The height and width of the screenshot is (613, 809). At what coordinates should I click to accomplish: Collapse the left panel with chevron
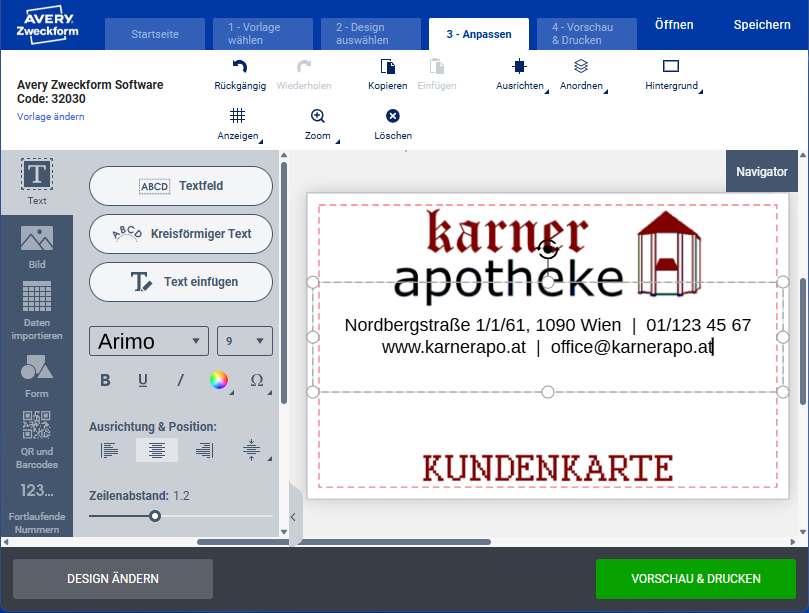[293, 517]
